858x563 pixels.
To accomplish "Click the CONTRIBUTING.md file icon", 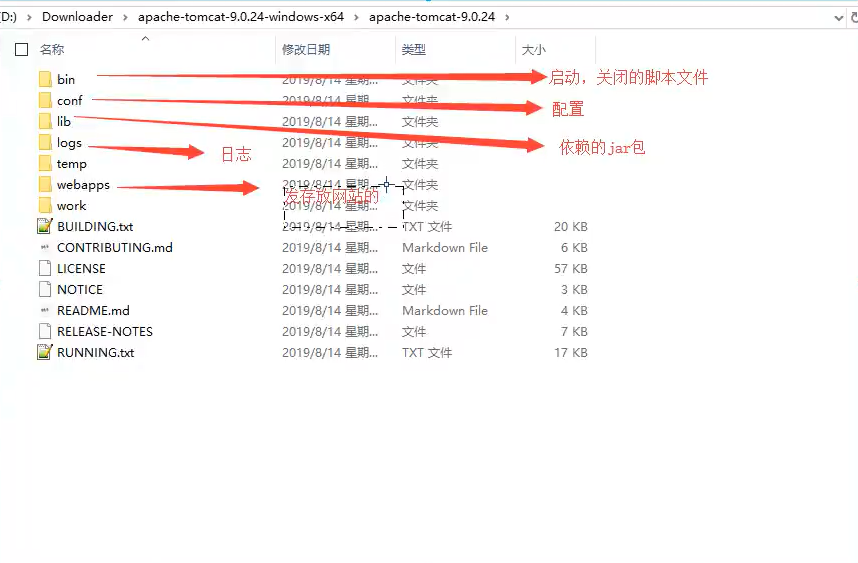I will point(44,248).
